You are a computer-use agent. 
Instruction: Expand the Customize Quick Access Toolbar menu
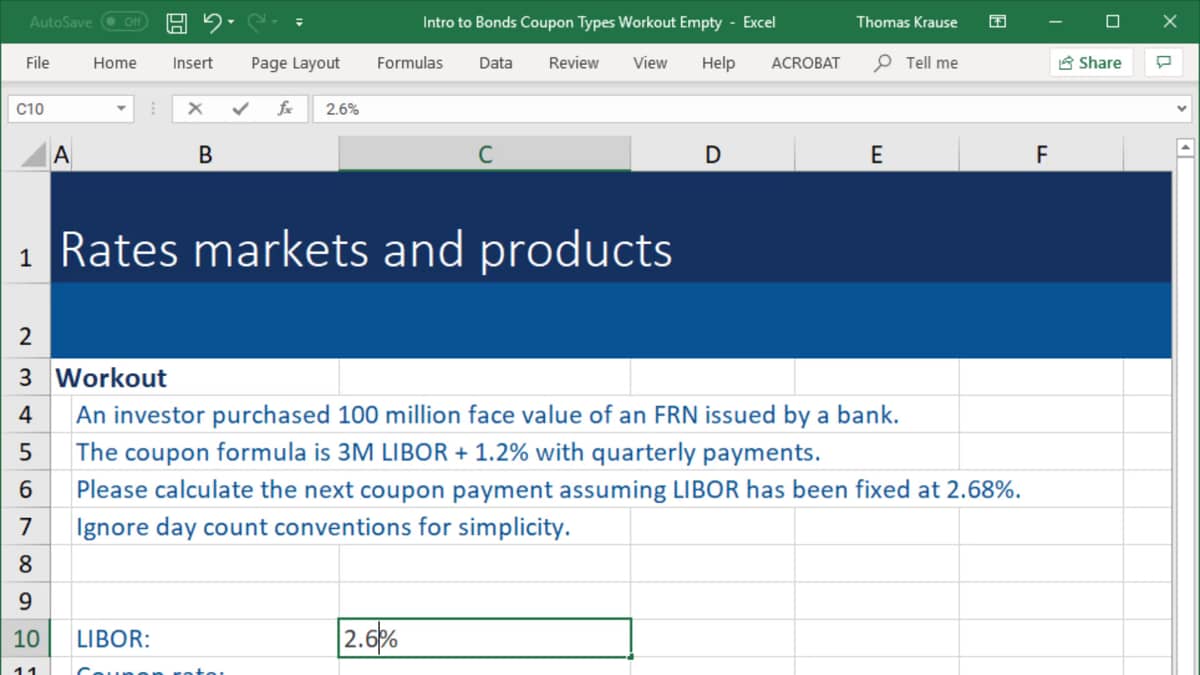pos(299,22)
